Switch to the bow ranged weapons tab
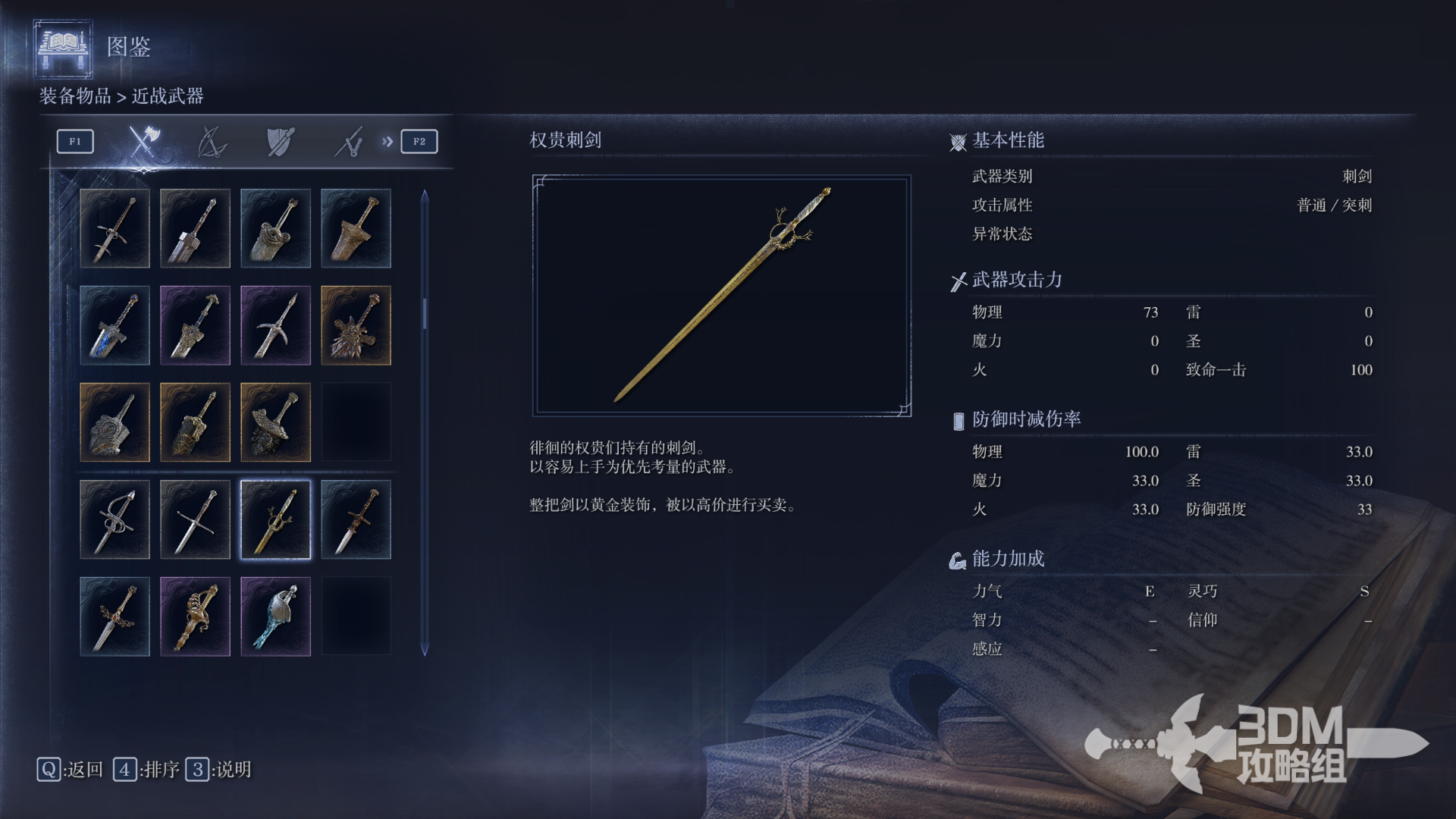 pyautogui.click(x=212, y=142)
